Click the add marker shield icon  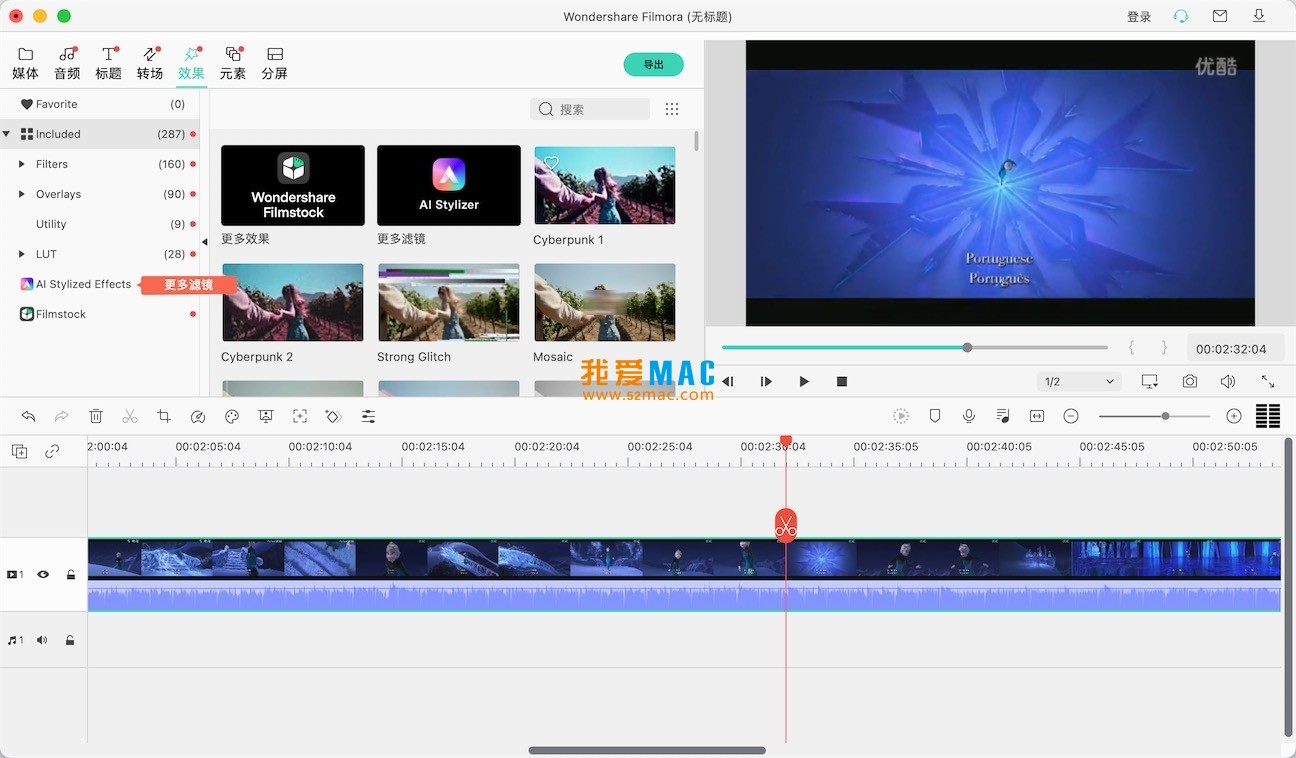click(x=935, y=416)
